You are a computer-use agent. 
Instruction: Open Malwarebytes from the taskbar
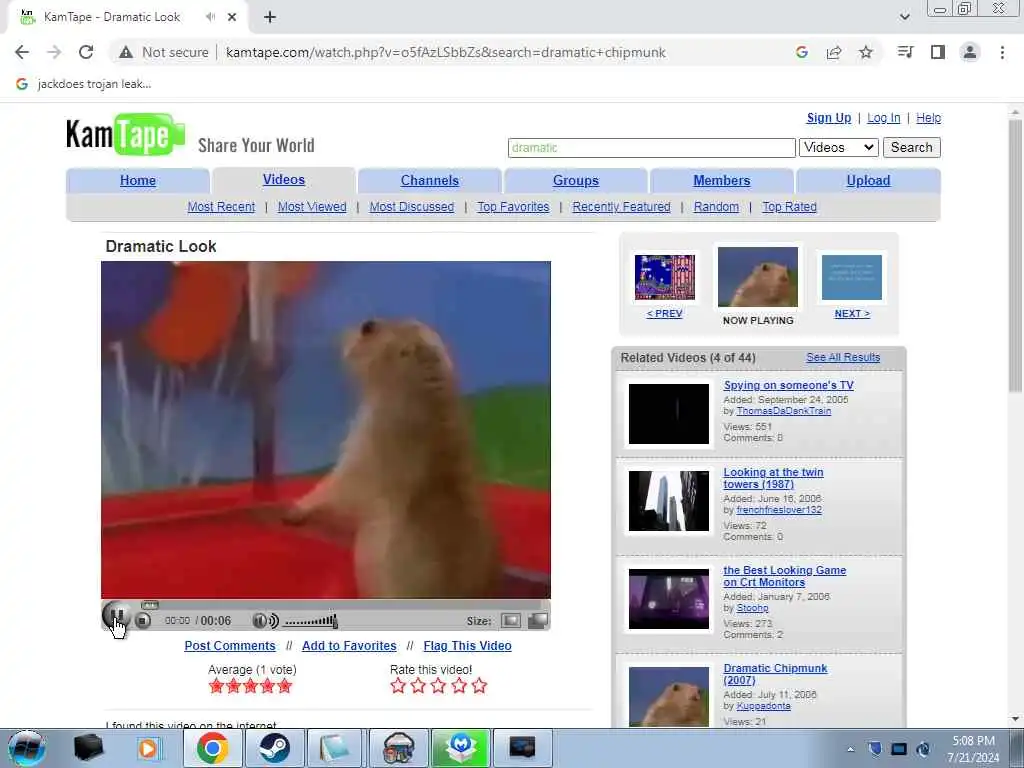(460, 748)
